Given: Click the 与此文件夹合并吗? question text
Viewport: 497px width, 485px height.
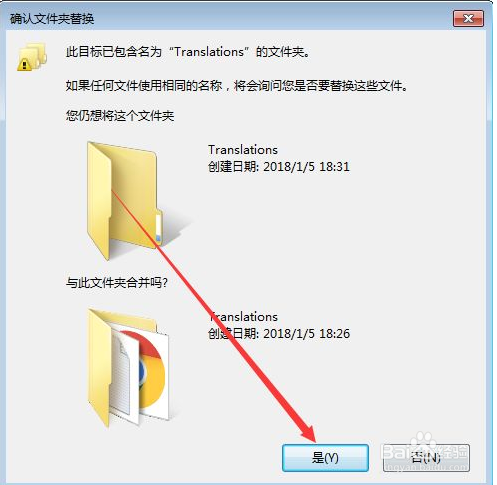Looking at the screenshot, I should pos(117,283).
